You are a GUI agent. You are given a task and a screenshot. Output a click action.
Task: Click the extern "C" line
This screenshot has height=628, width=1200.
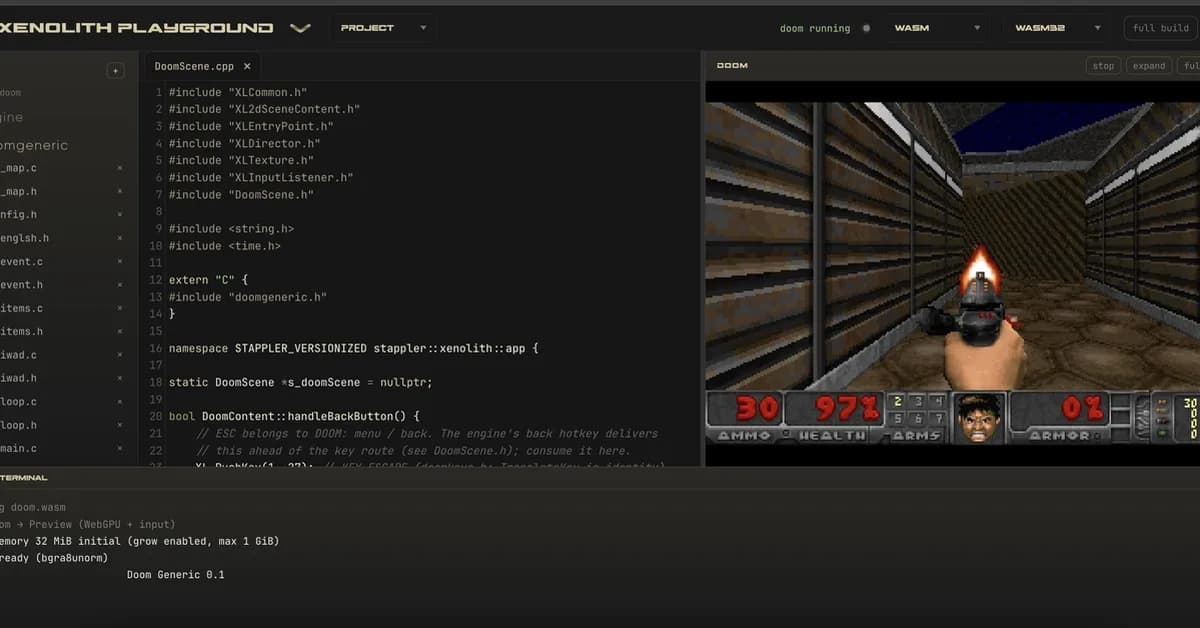pyautogui.click(x=208, y=280)
